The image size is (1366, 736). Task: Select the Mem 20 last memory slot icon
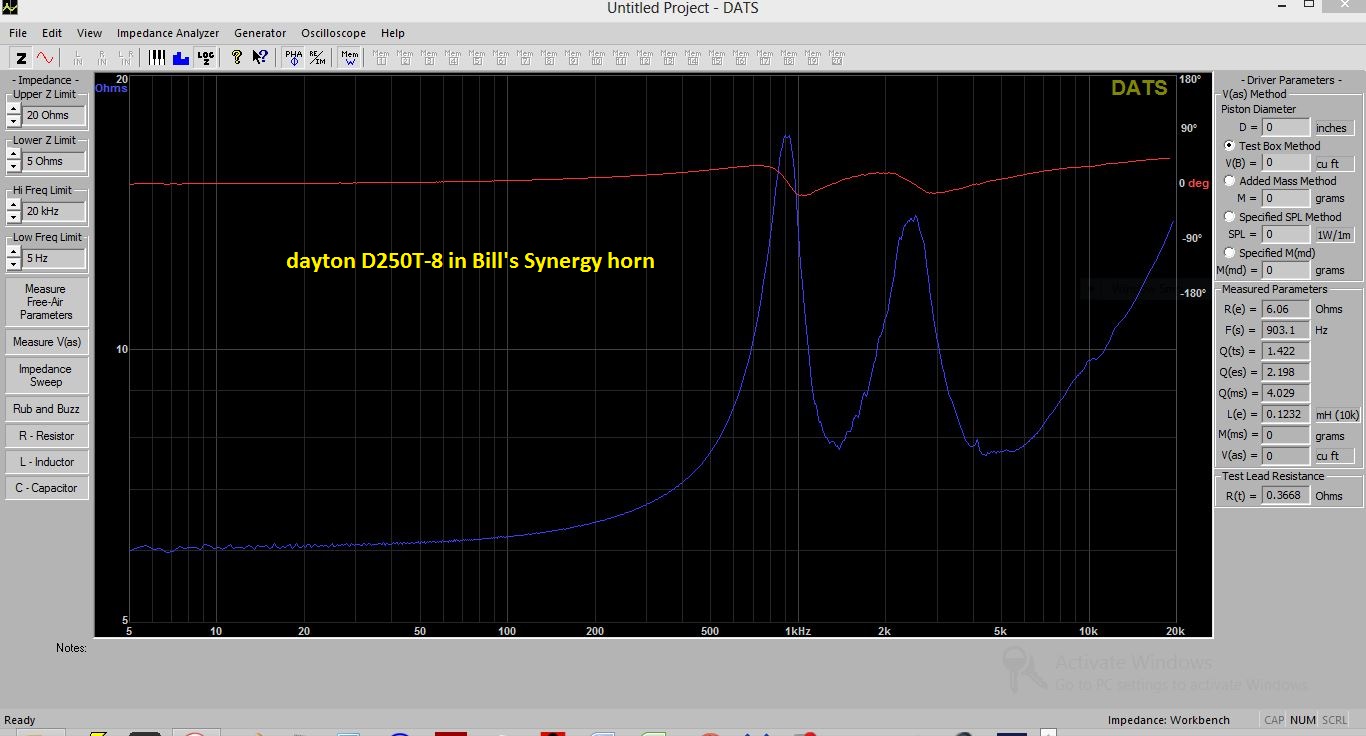tap(837, 57)
